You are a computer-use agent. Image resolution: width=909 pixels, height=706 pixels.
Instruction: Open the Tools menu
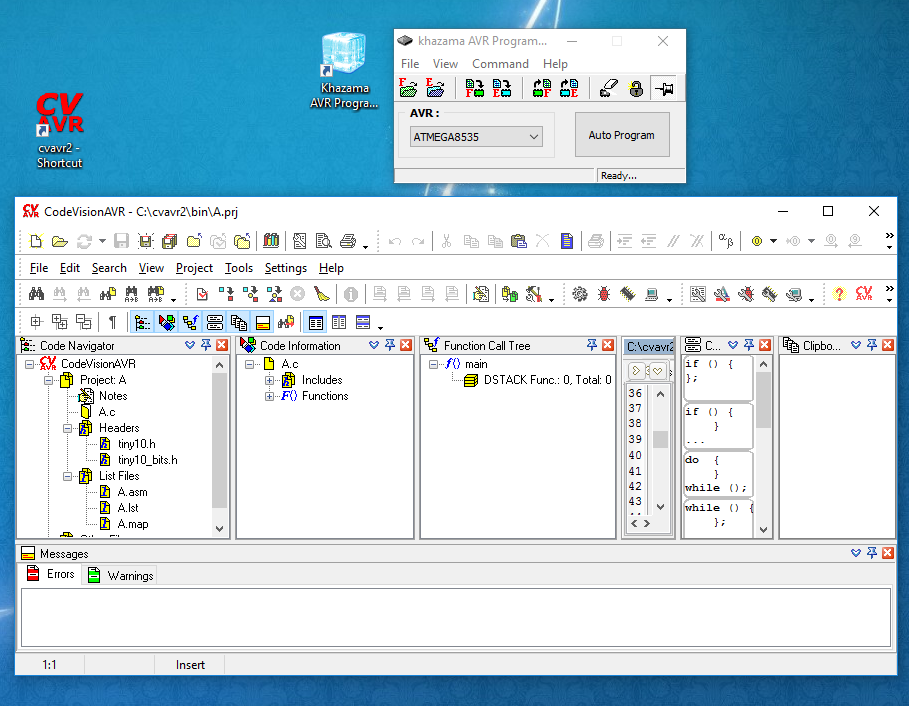(x=239, y=268)
